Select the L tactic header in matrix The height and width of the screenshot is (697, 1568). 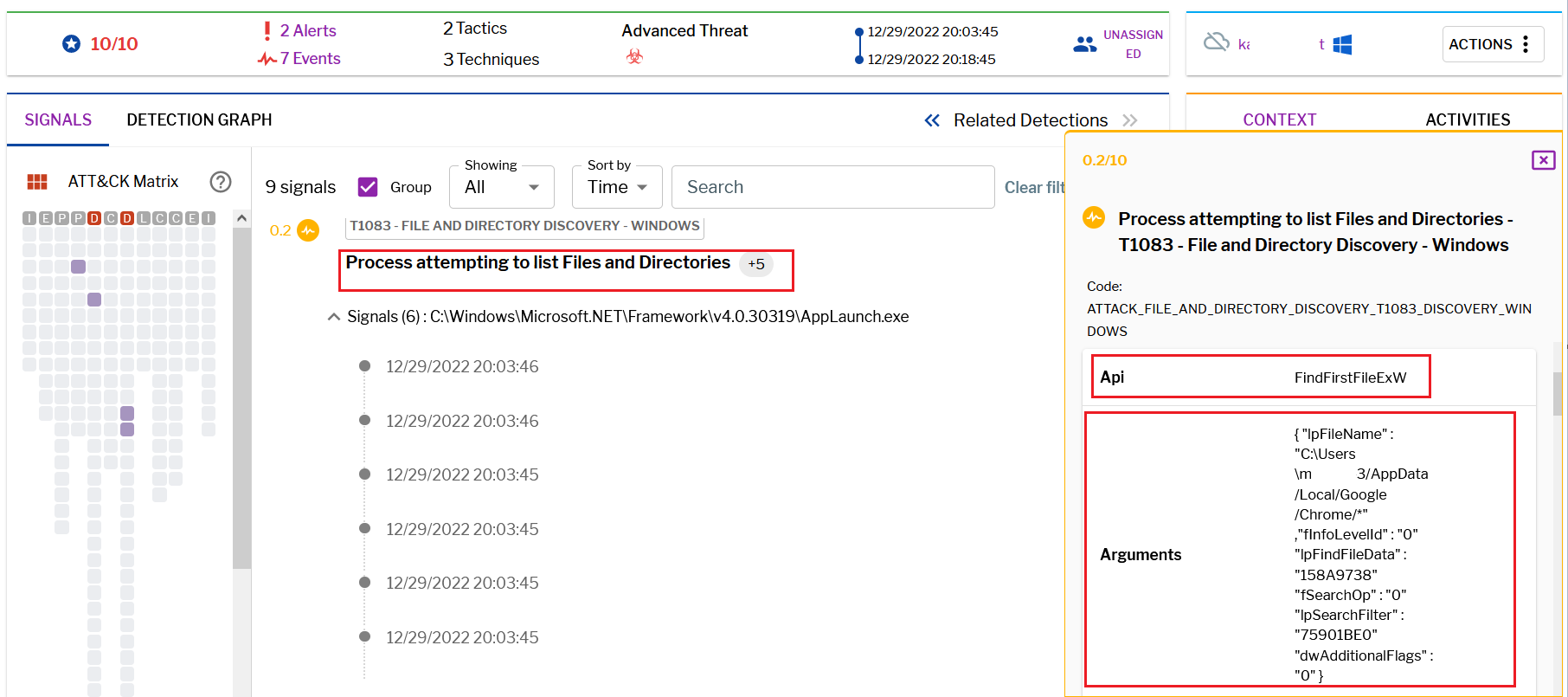point(144,218)
